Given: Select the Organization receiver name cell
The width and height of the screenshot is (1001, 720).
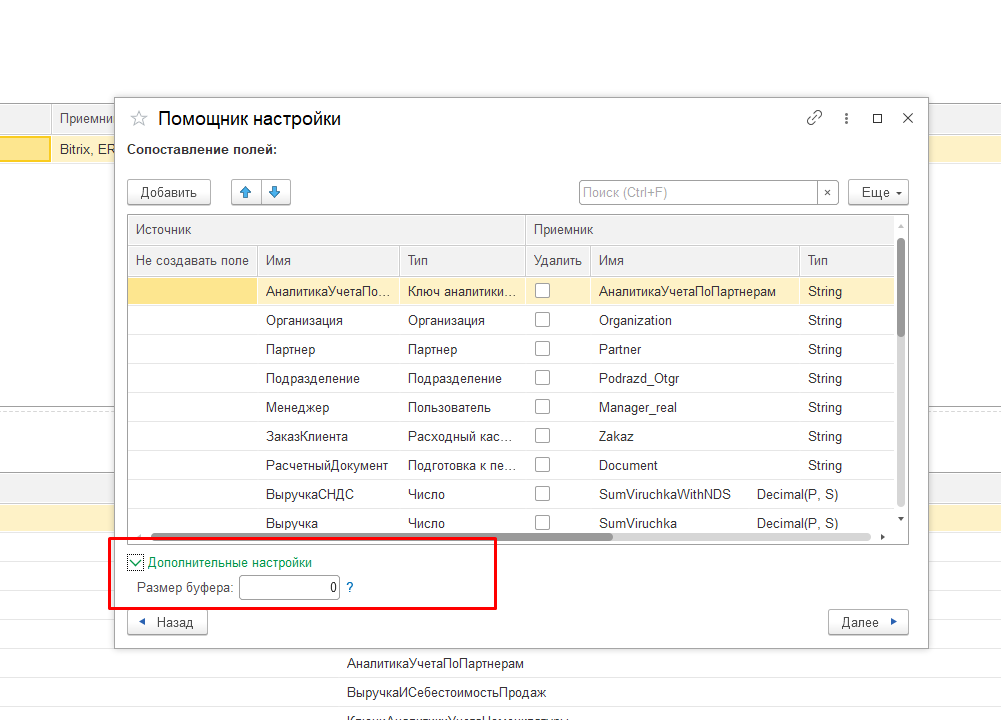Looking at the screenshot, I should coord(695,320).
